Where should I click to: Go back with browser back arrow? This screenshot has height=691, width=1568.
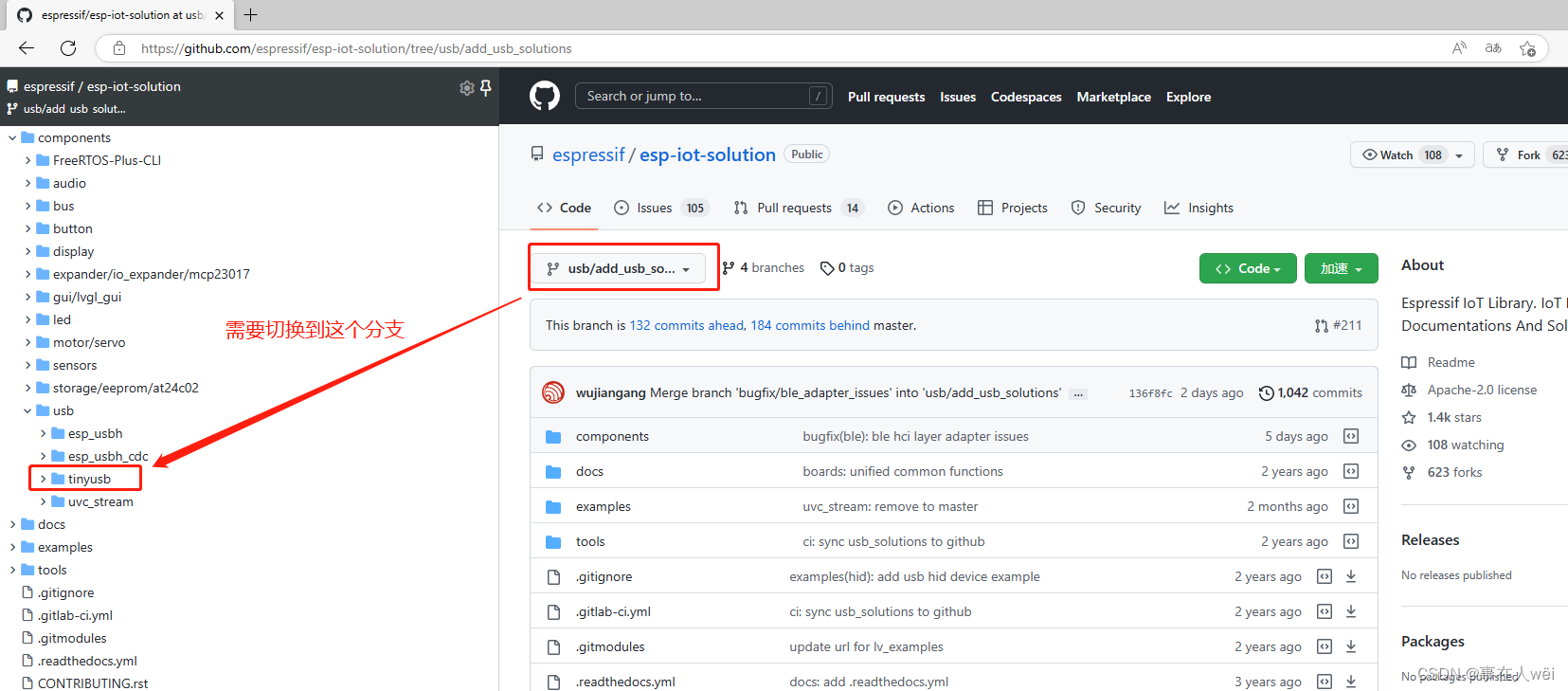(x=27, y=48)
